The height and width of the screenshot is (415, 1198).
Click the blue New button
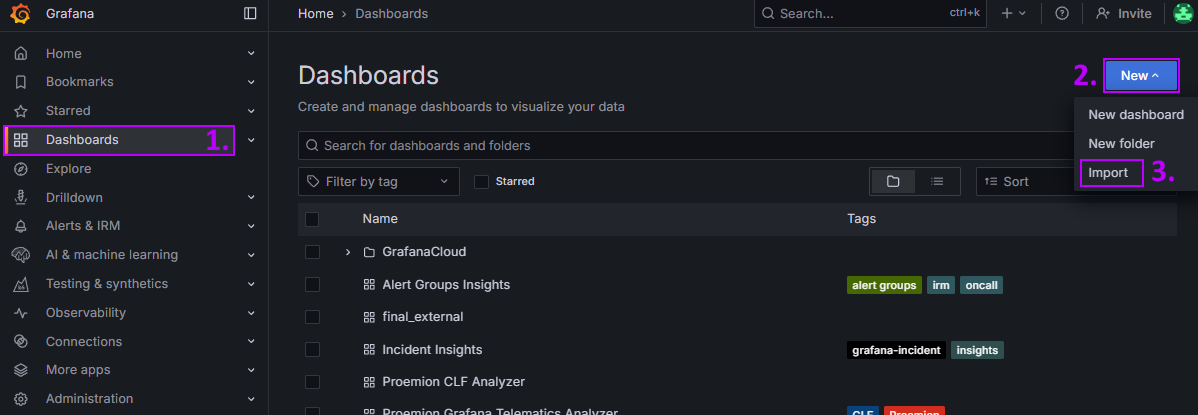[1140, 76]
